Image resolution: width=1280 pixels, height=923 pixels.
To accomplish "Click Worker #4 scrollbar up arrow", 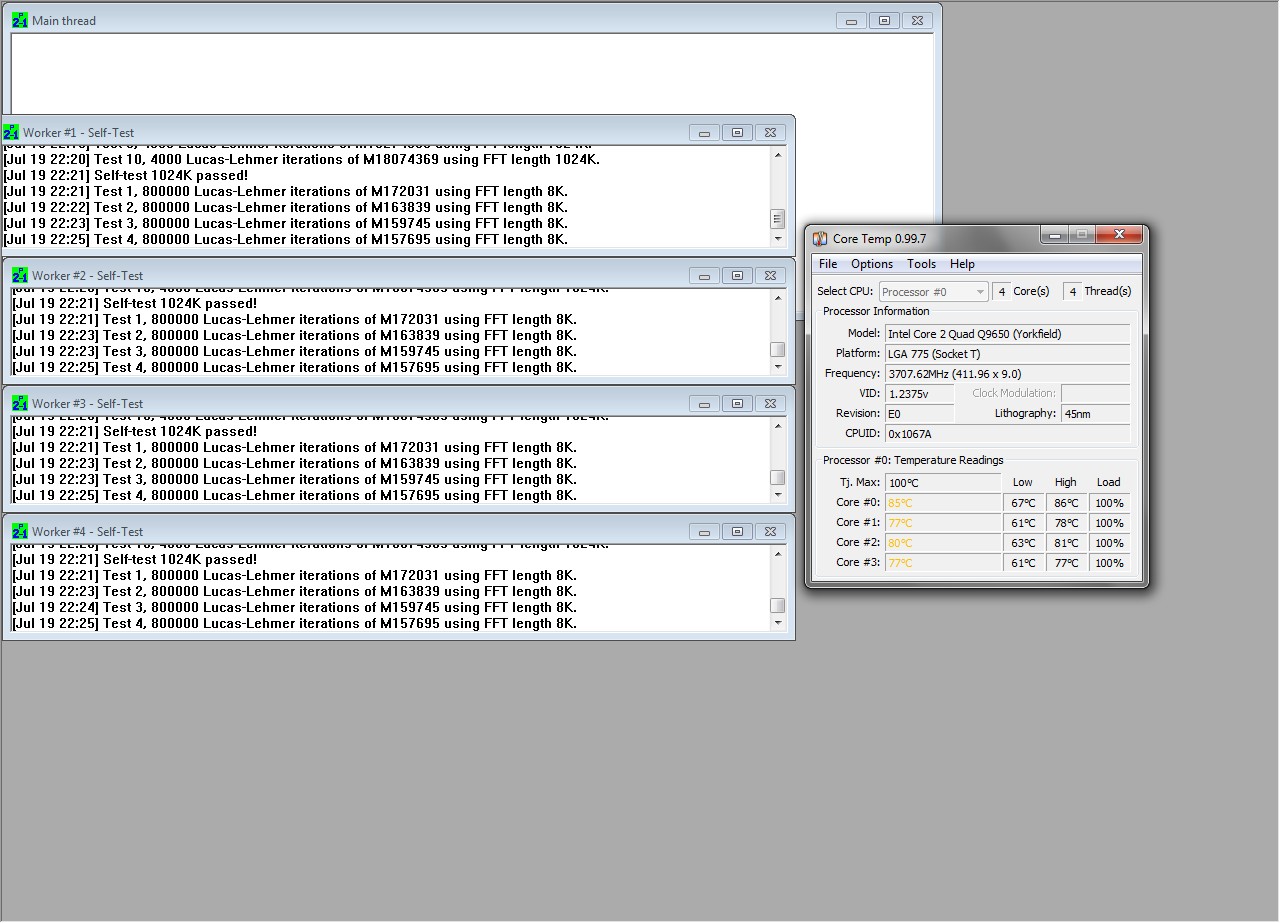I will click(x=778, y=554).
